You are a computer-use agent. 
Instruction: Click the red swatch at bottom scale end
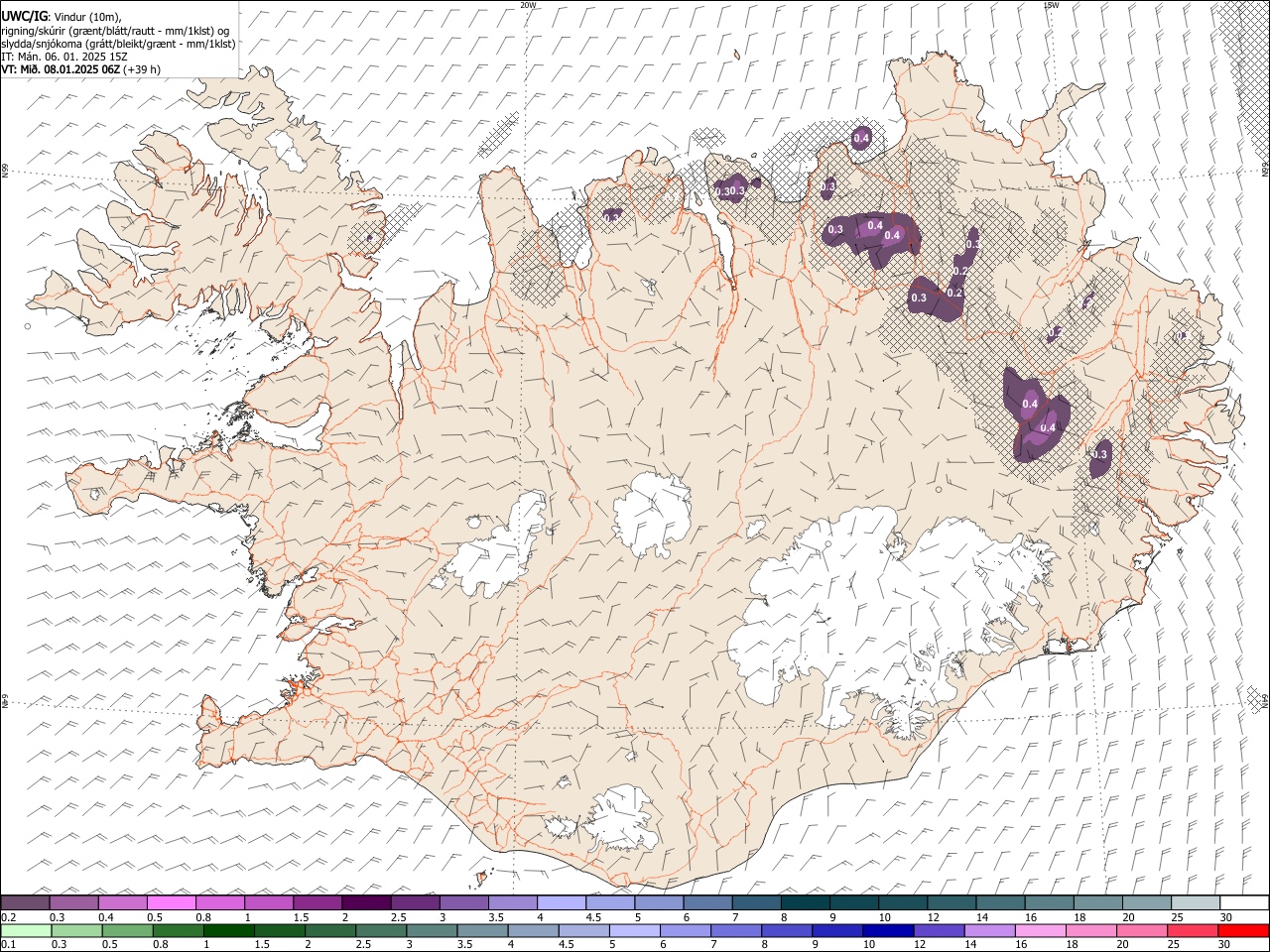(x=1243, y=930)
